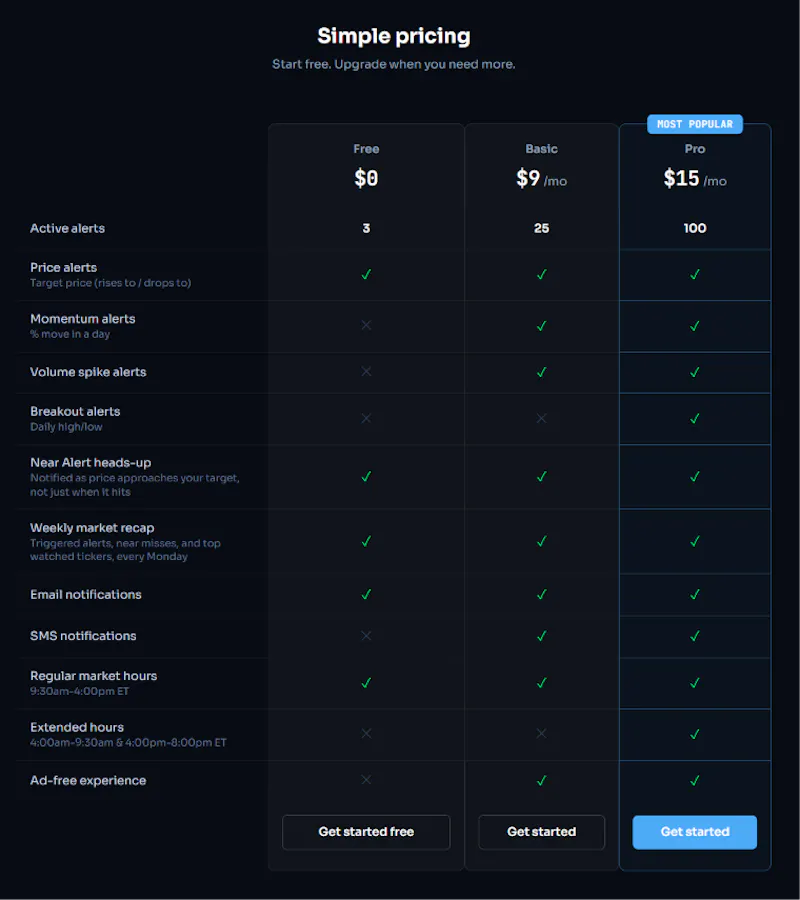Viewport: 800px width, 900px height.
Task: Click X mark for Momentum alerts in Free column
Action: coord(366,325)
